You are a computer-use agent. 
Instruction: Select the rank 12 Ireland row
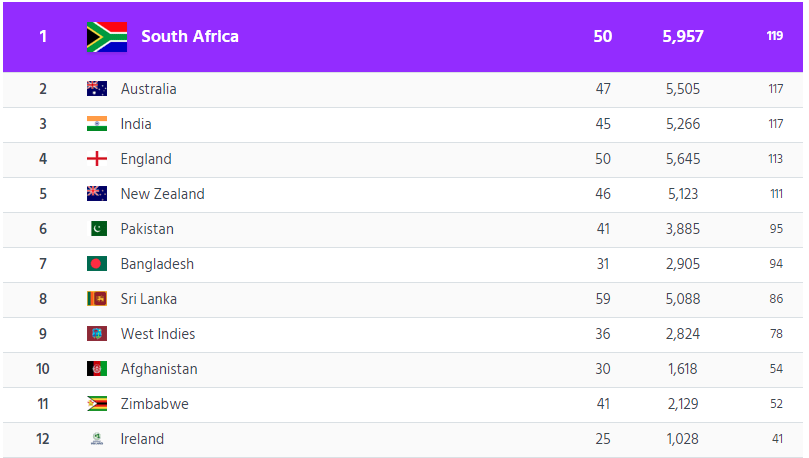(x=403, y=439)
